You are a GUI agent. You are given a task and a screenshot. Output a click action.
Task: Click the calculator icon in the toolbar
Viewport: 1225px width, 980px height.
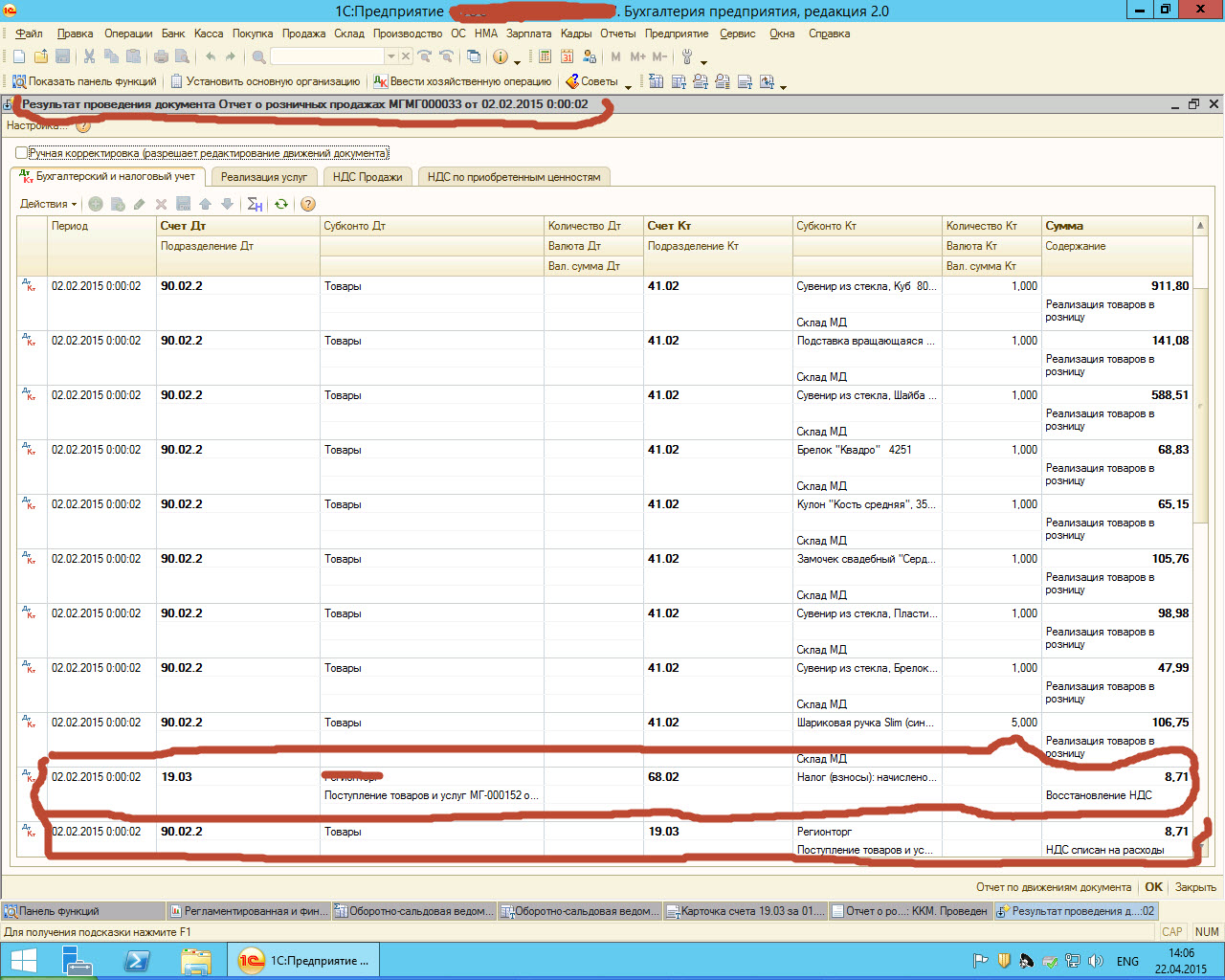tap(546, 57)
